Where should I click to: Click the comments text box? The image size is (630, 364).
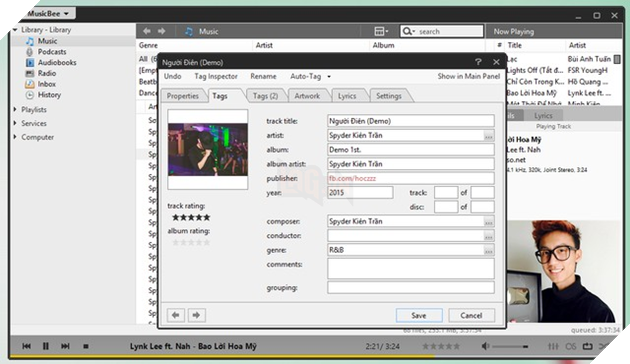pos(411,268)
